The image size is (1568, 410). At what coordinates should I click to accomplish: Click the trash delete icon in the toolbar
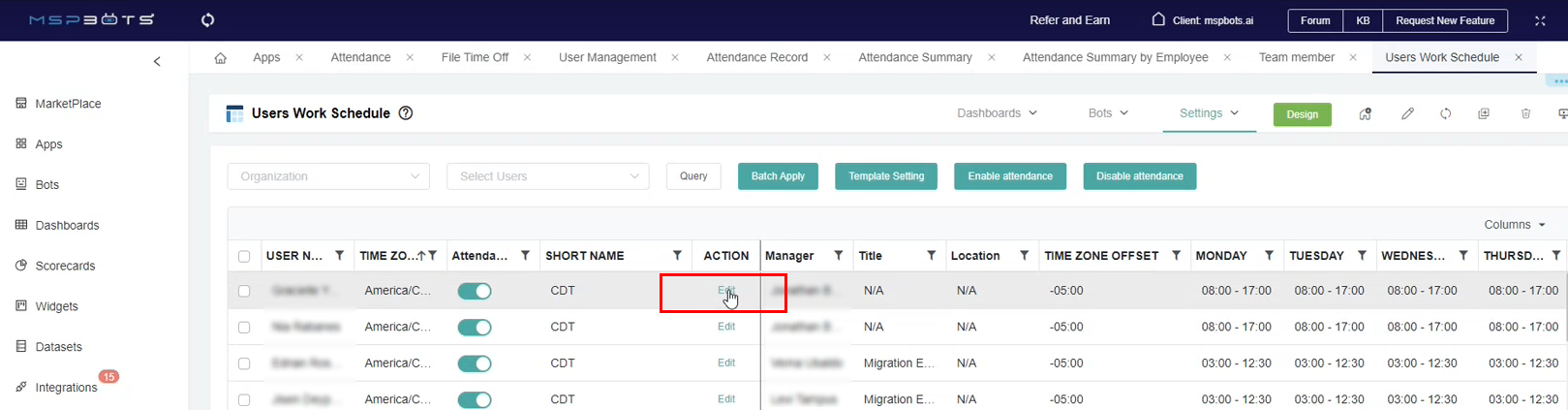pos(1525,114)
